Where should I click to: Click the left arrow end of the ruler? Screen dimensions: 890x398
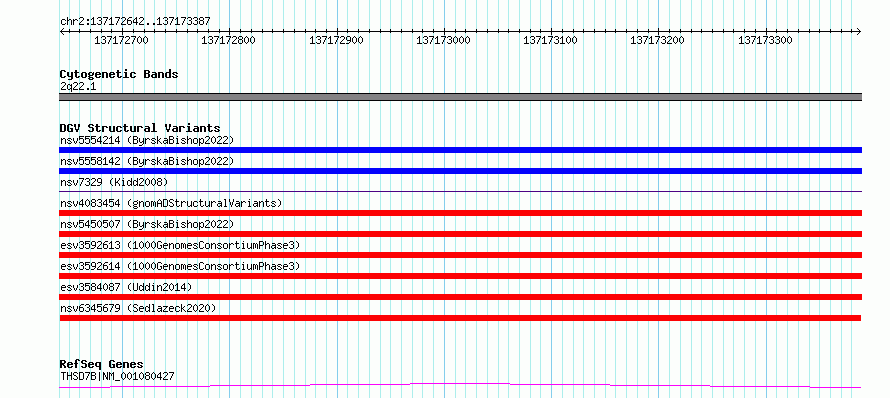62,31
